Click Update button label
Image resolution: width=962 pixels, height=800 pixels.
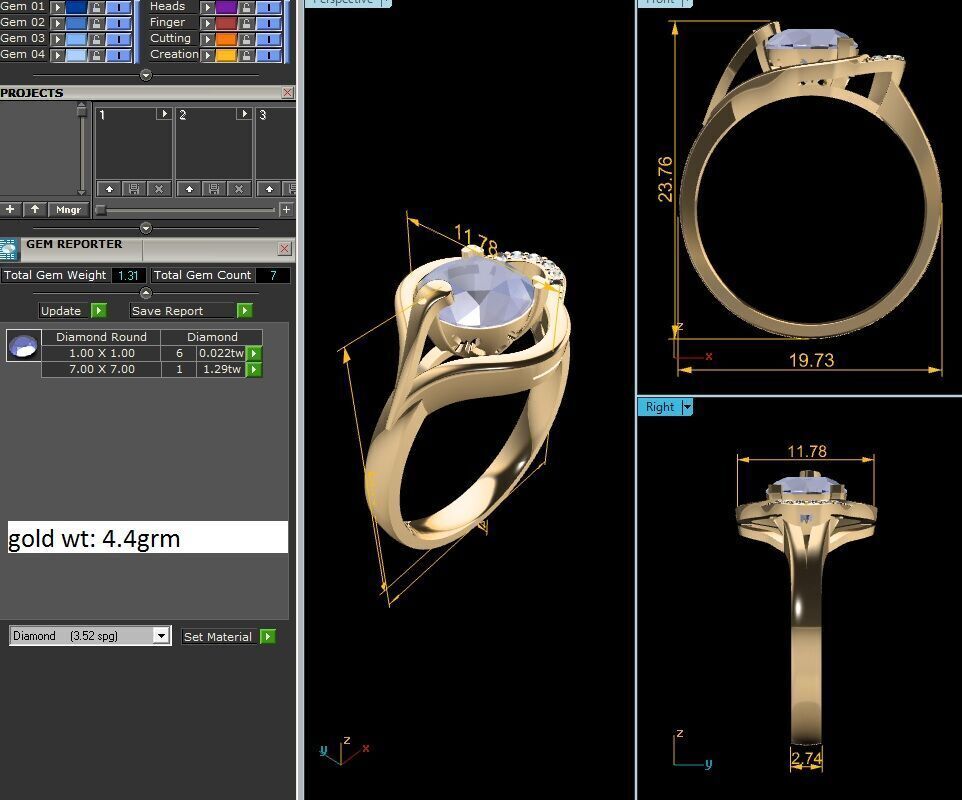pos(61,310)
